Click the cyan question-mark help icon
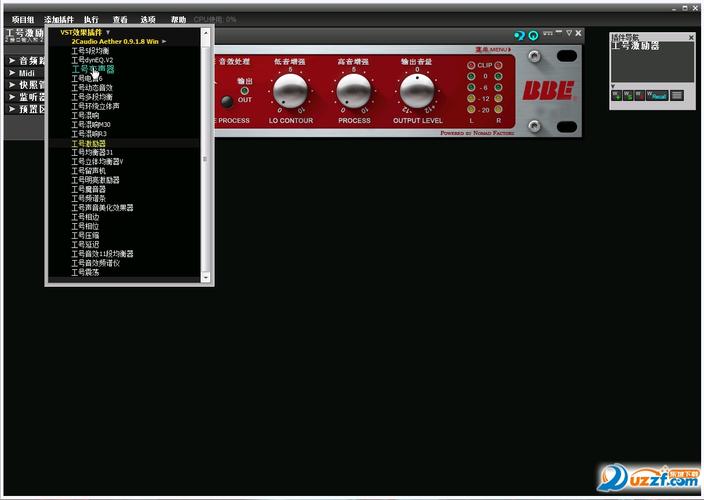This screenshot has height=500, width=704. coord(519,35)
